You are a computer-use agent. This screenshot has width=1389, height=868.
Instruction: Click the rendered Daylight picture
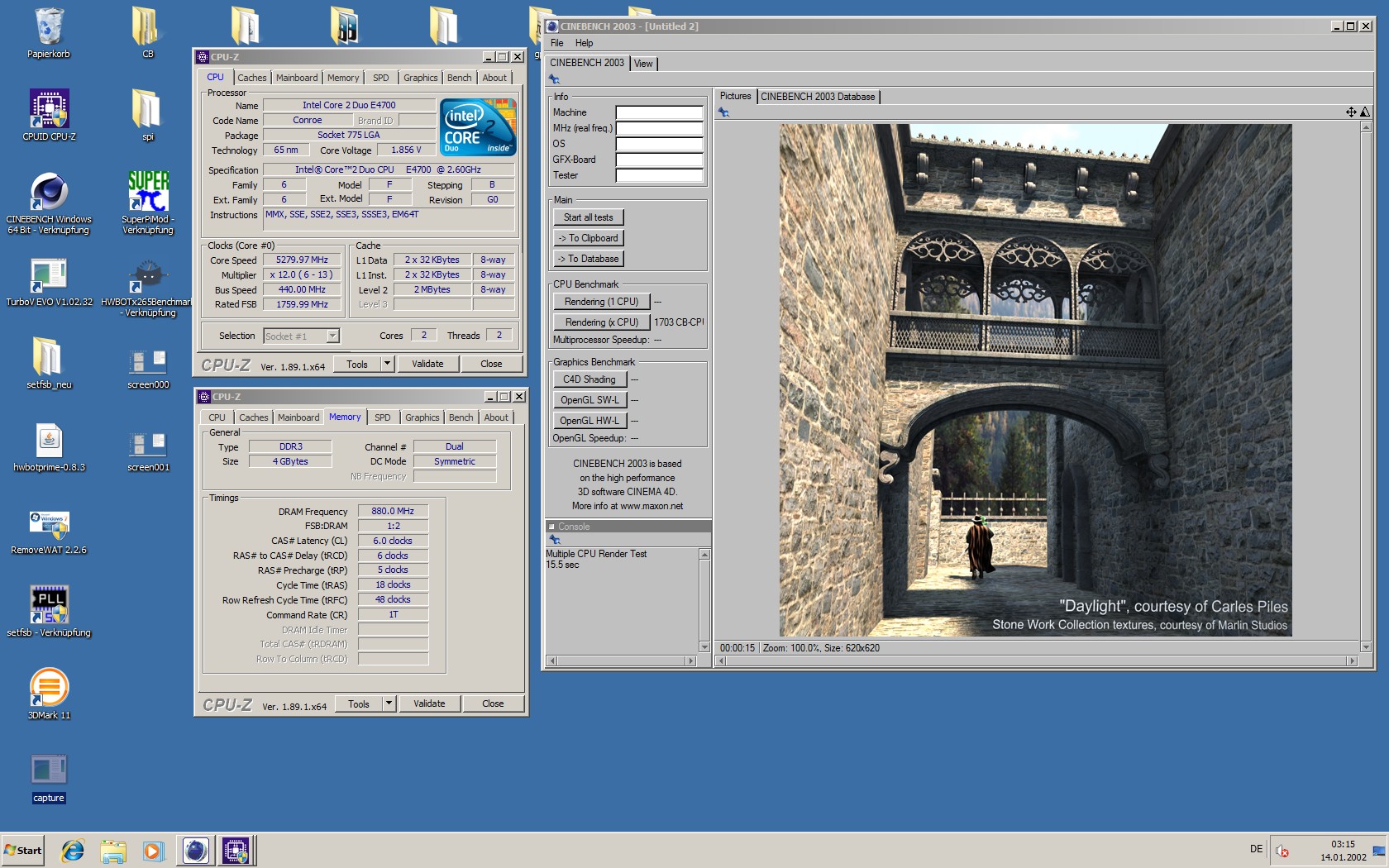[x=1035, y=380]
